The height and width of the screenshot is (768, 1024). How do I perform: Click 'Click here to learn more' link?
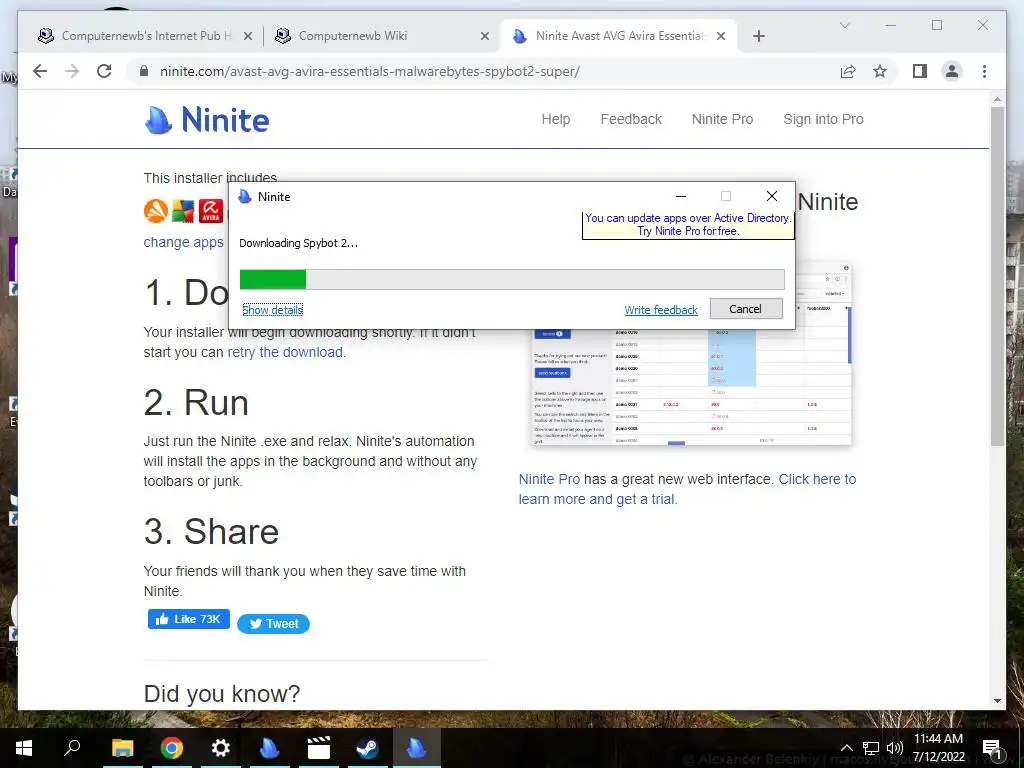click(x=687, y=489)
